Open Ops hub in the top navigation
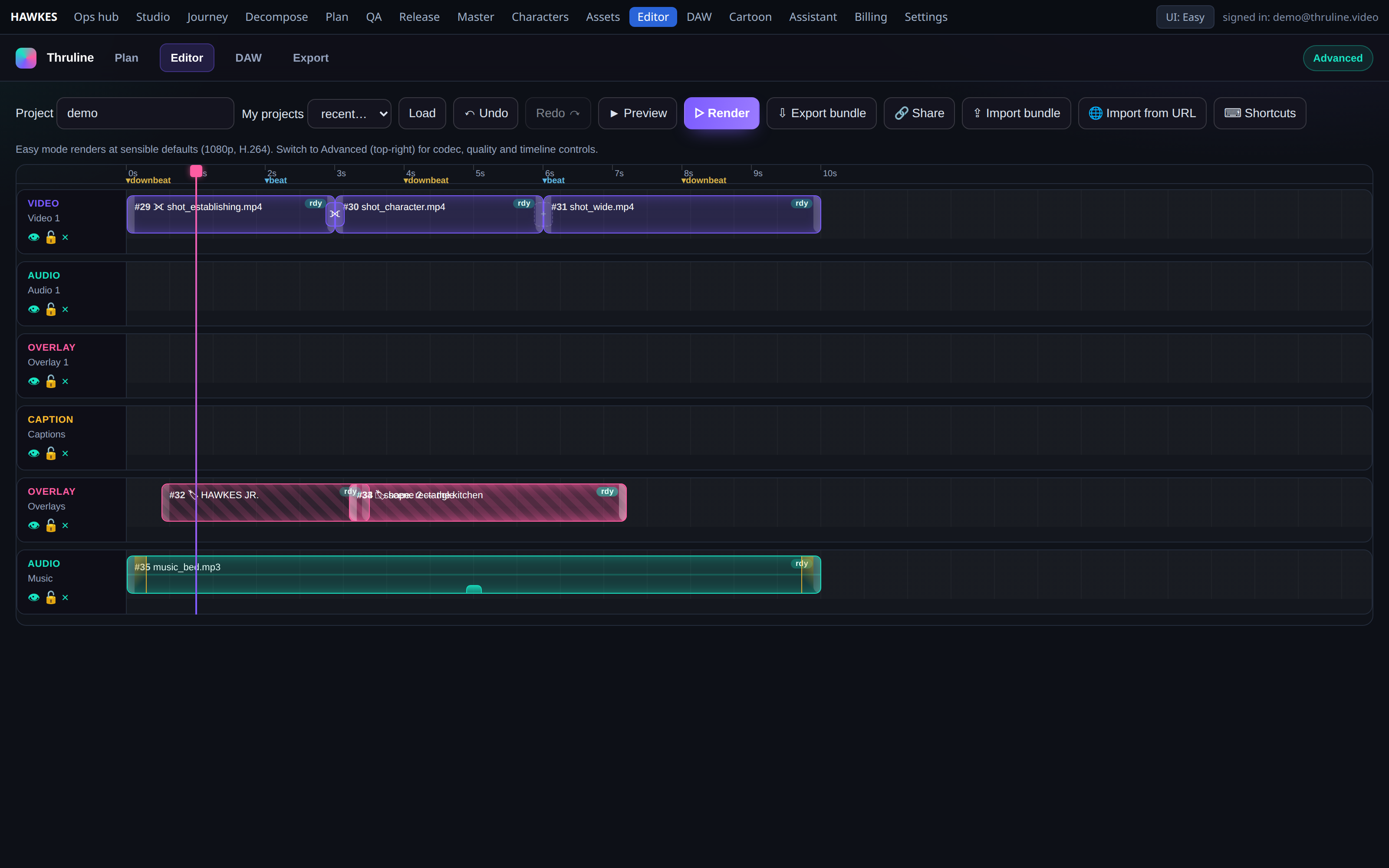This screenshot has width=1389, height=868. click(96, 17)
